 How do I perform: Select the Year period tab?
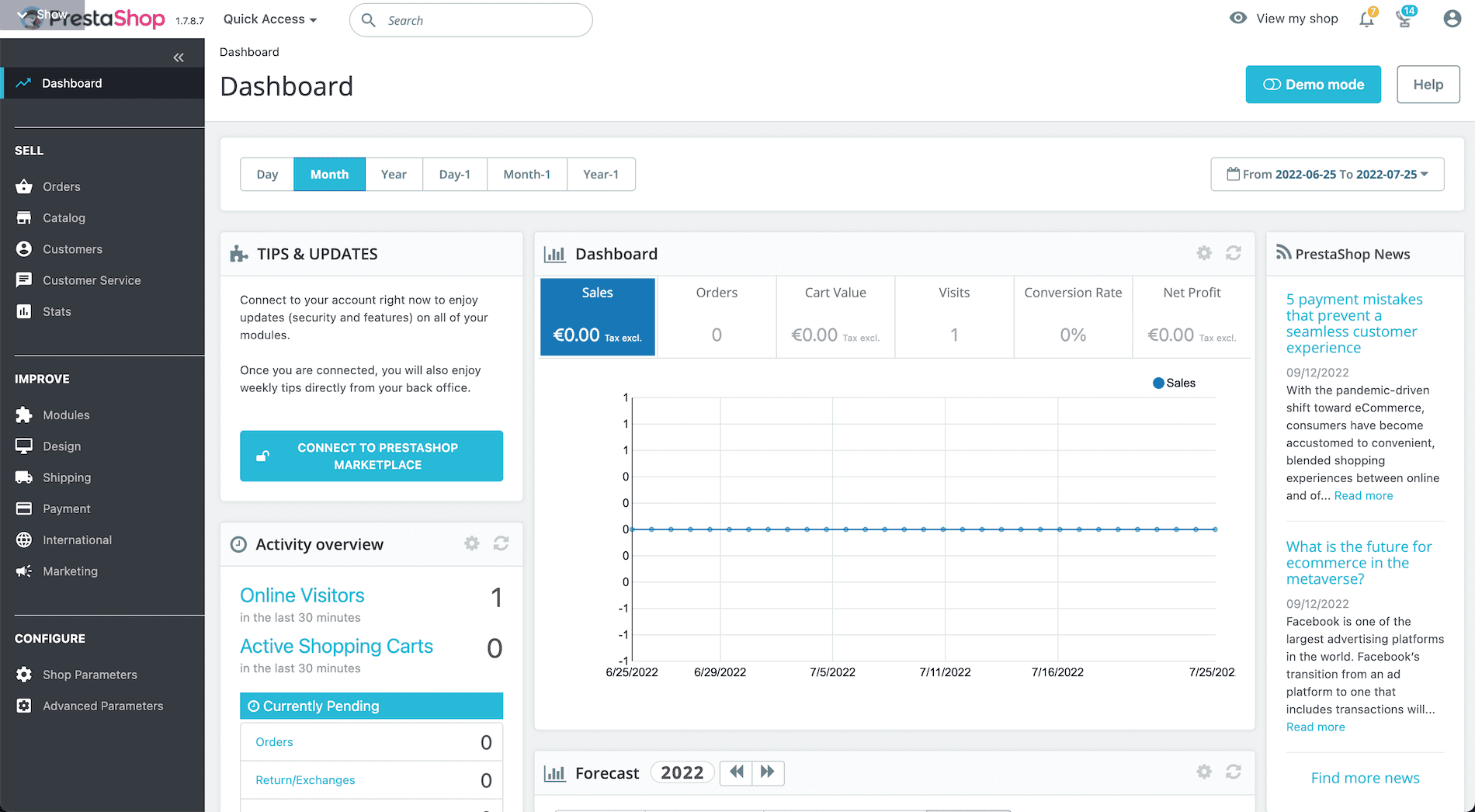[x=394, y=174]
